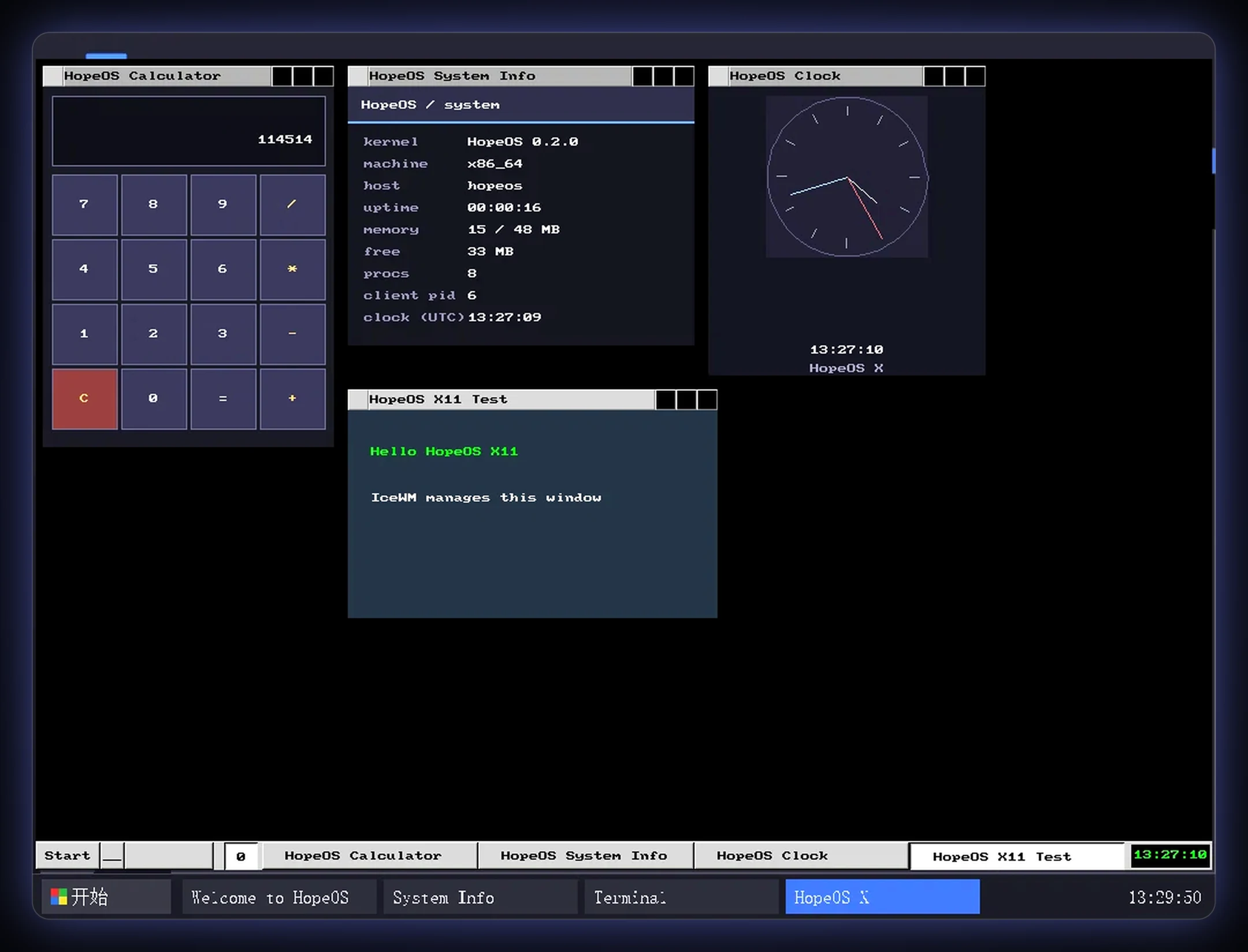Select HopeOS X in the outer taskbar
This screenshot has height=952, width=1248.
[883, 897]
